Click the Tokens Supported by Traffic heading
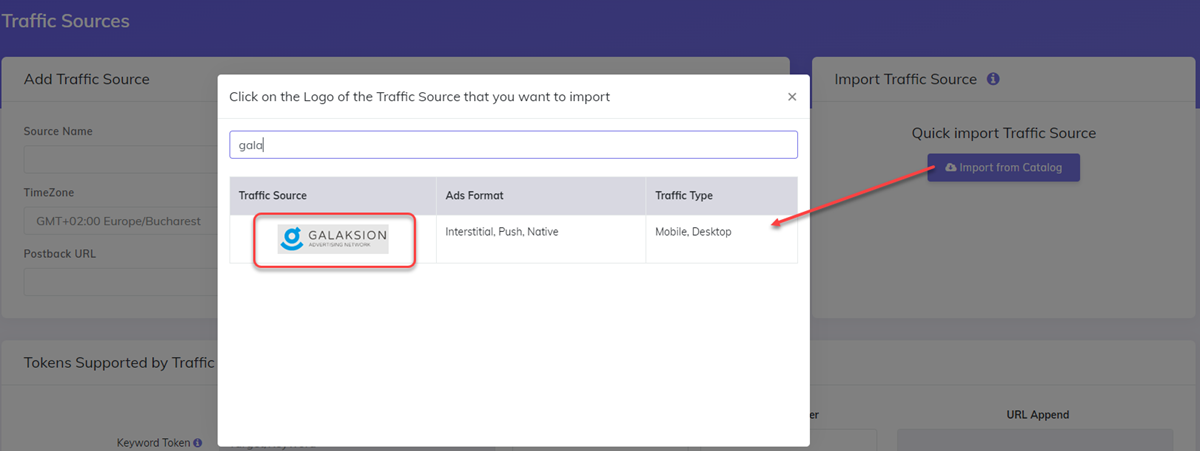 coord(119,362)
